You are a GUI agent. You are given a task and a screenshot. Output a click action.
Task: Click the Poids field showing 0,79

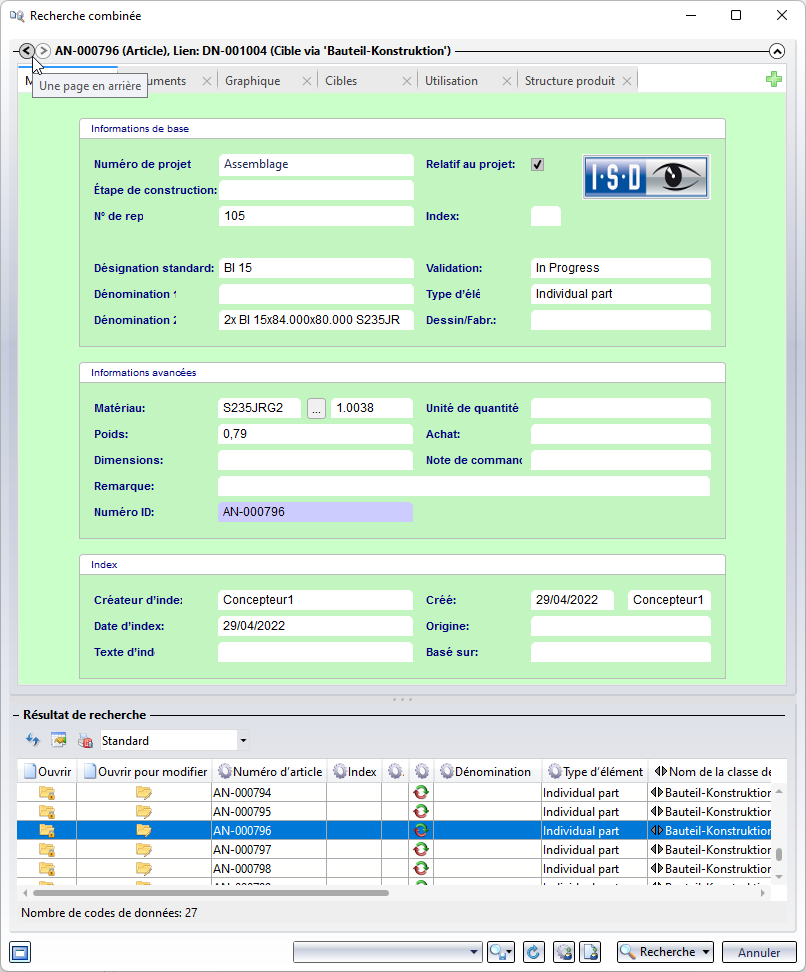tap(315, 434)
